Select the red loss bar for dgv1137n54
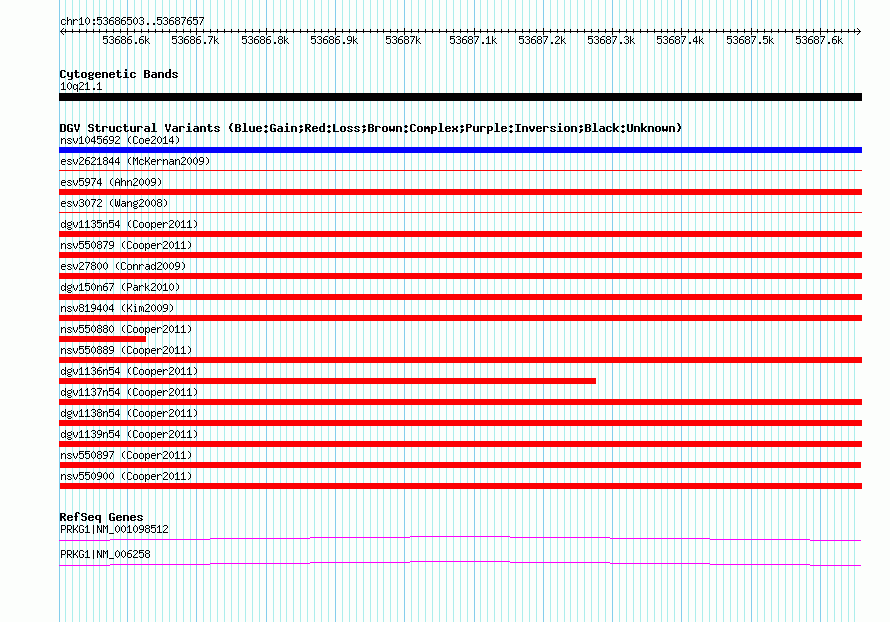Screen dimensions: 890x622 click(x=460, y=402)
